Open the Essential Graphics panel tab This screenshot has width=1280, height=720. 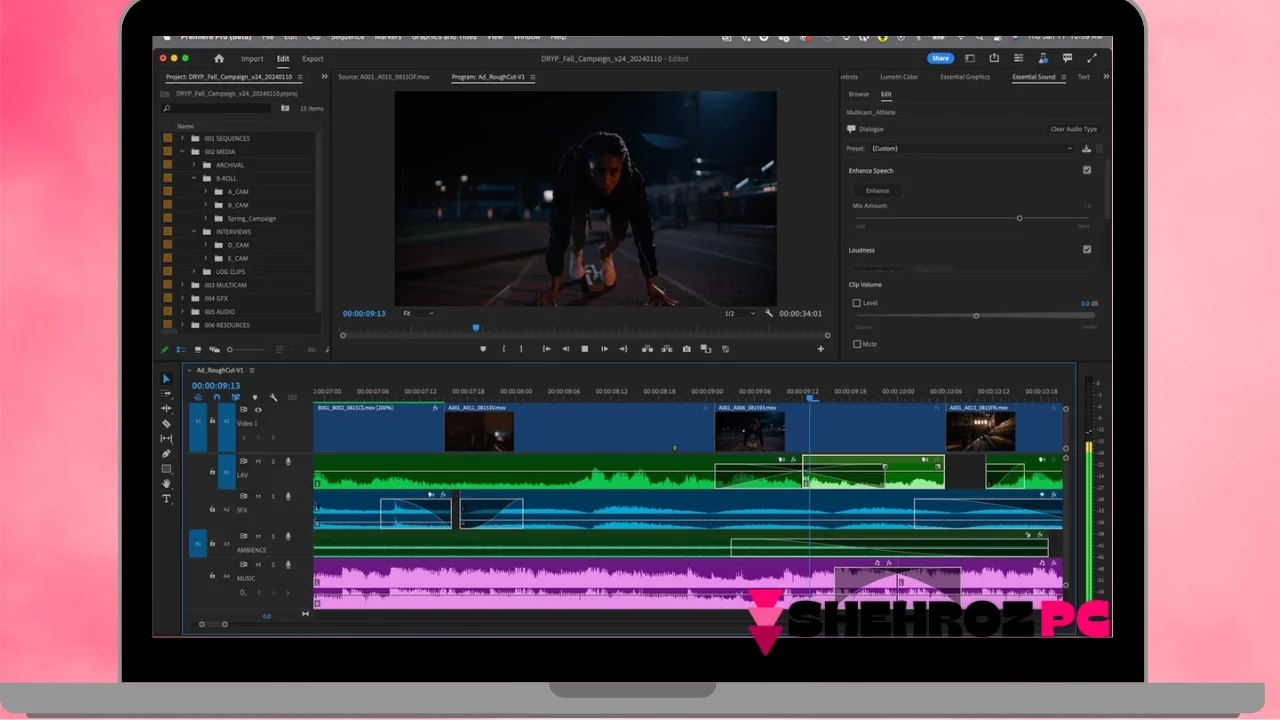click(x=965, y=77)
